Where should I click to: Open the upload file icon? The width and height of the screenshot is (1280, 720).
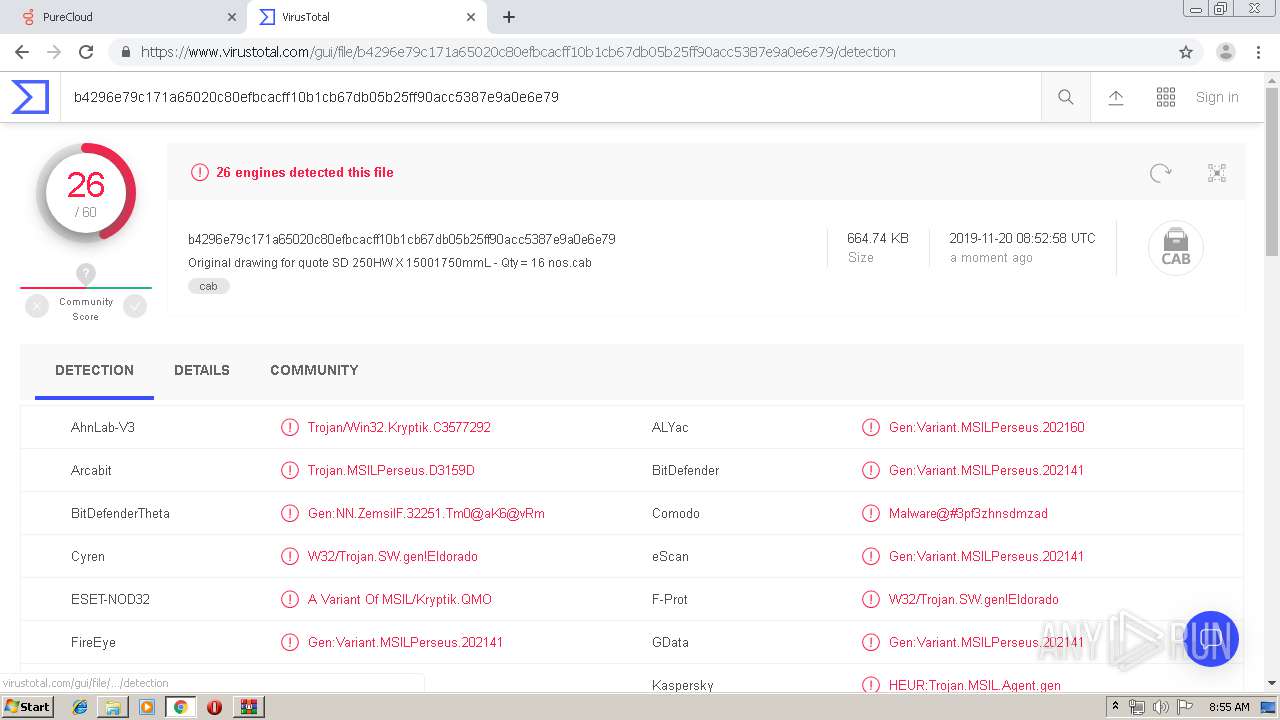[x=1116, y=97]
